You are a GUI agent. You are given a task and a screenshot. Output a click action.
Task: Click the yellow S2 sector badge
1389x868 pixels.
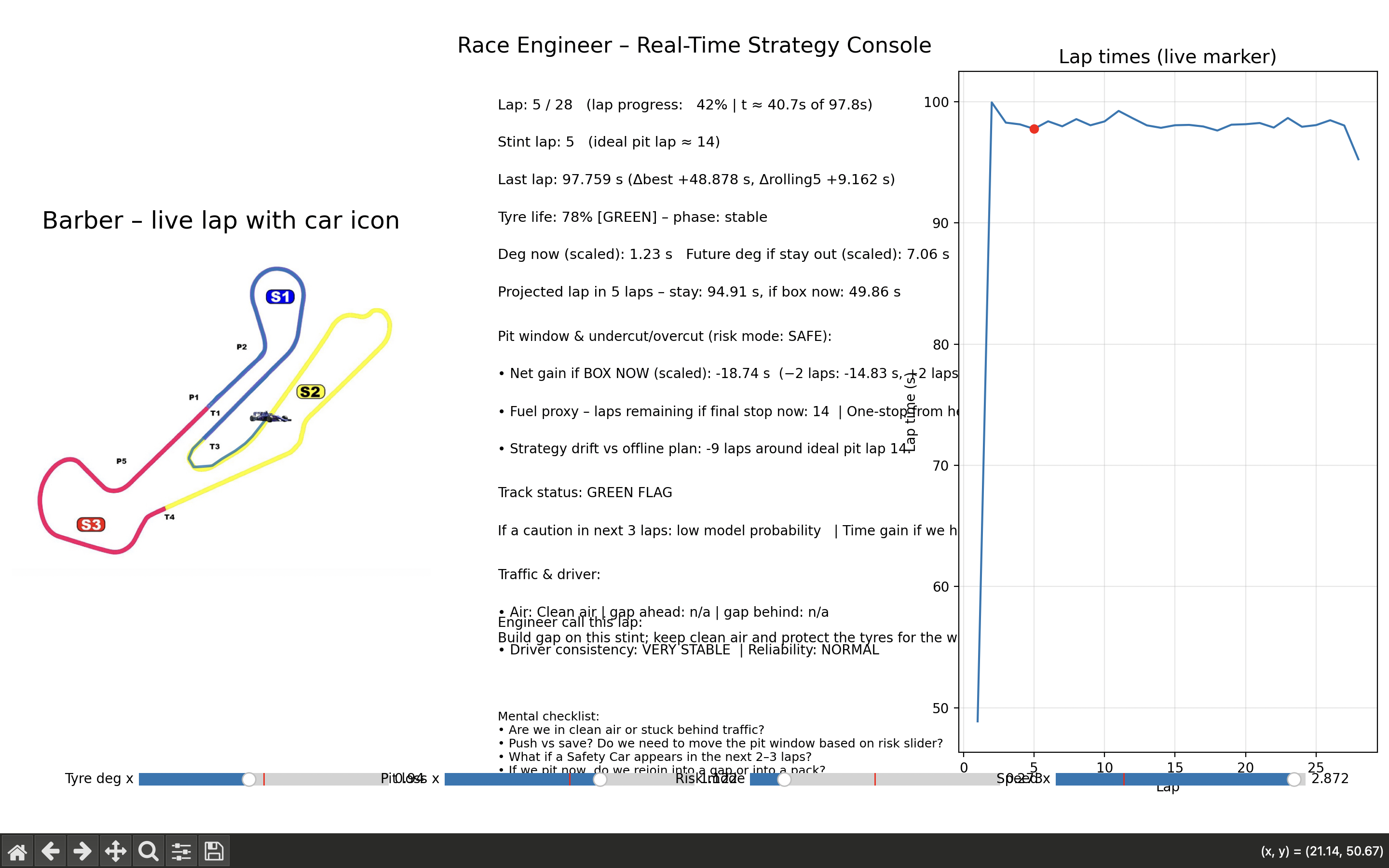point(311,392)
